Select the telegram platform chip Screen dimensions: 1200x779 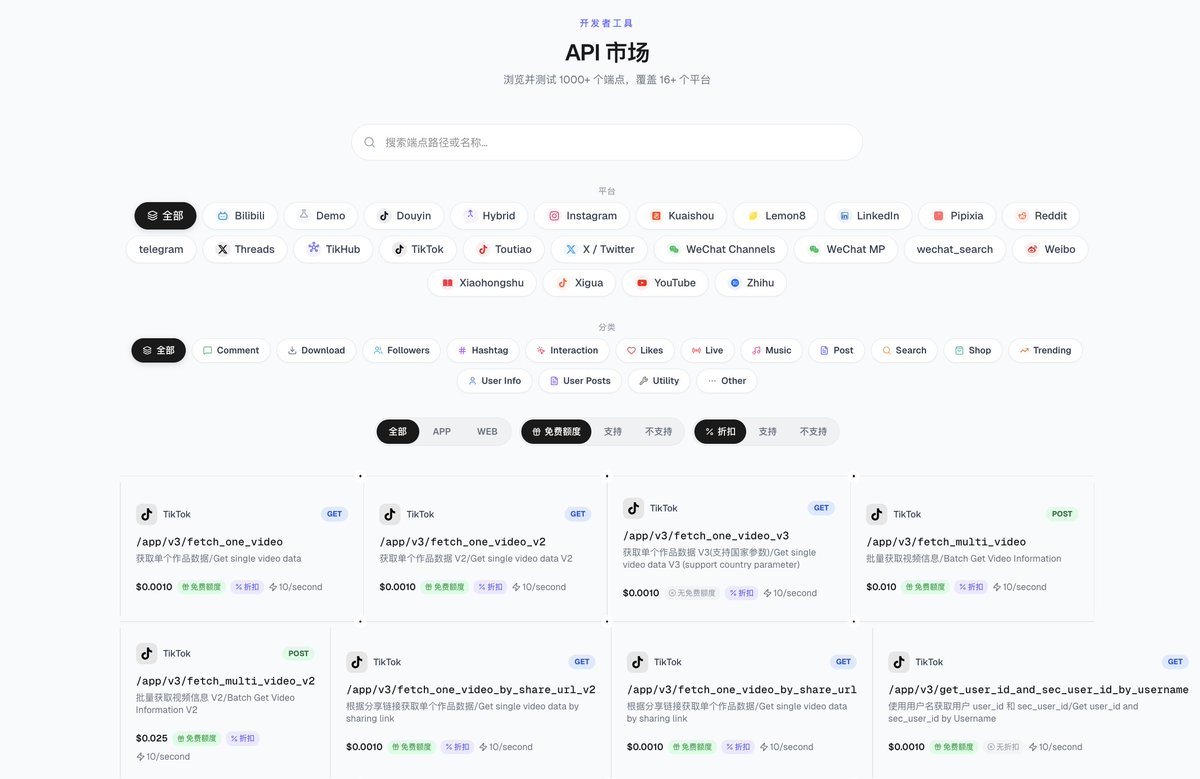(161, 249)
